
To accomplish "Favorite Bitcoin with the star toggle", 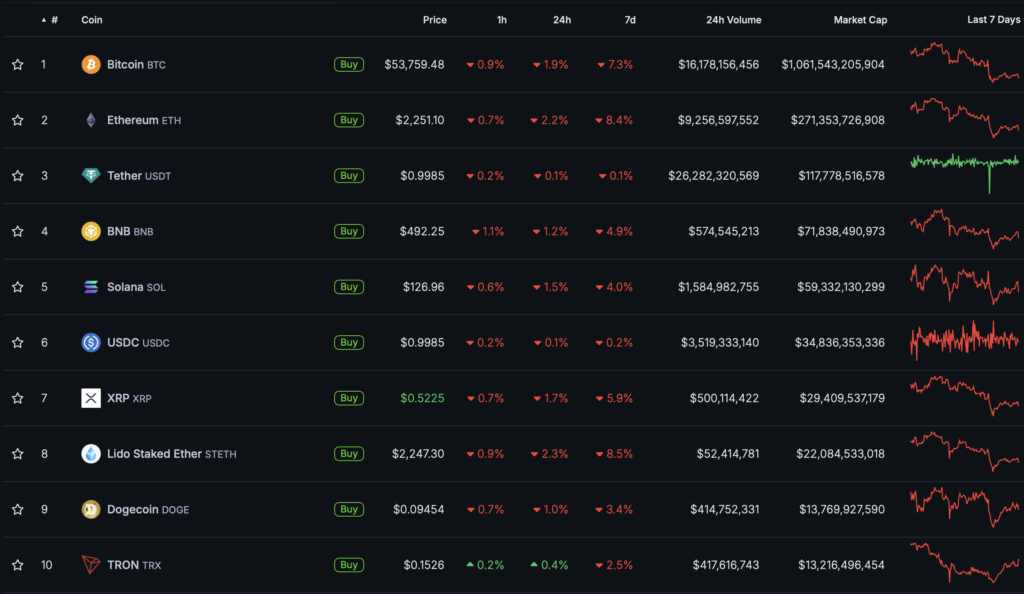I will coord(17,65).
